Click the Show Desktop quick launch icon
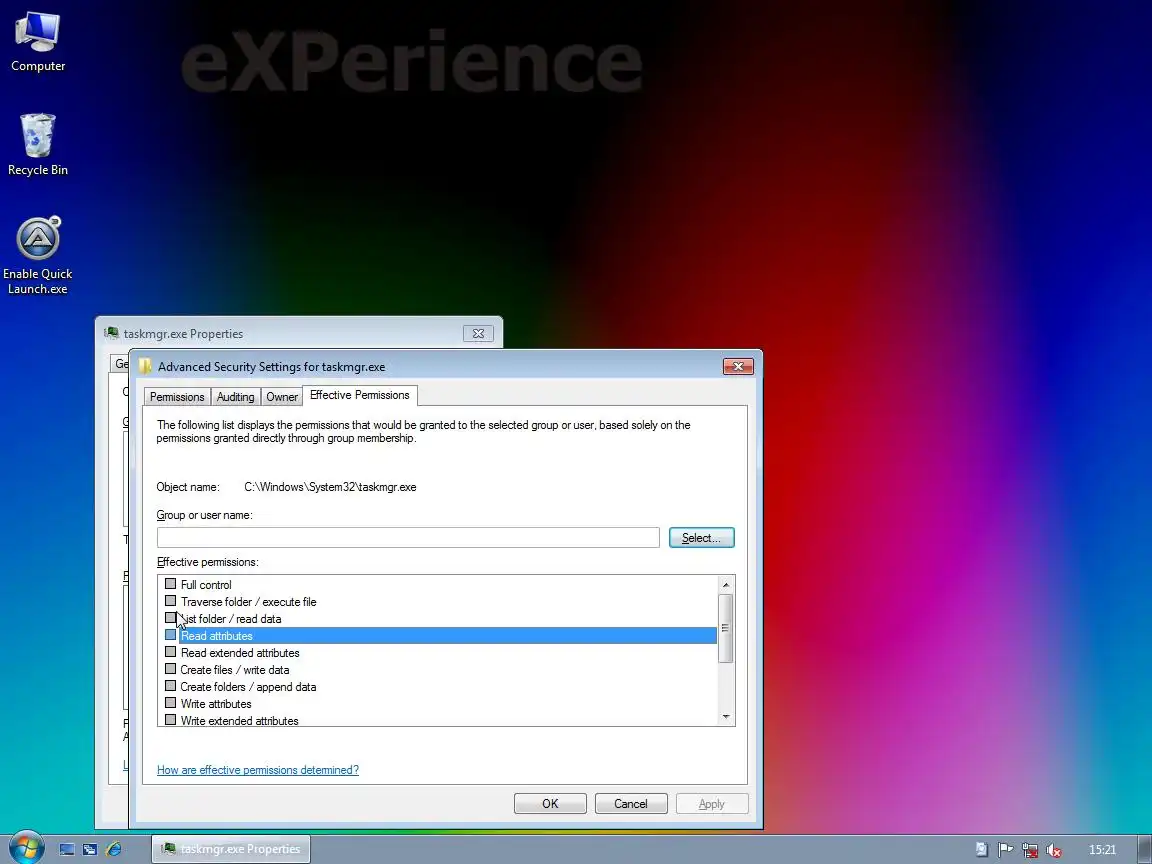Viewport: 1152px width, 864px height. pyautogui.click(x=67, y=849)
